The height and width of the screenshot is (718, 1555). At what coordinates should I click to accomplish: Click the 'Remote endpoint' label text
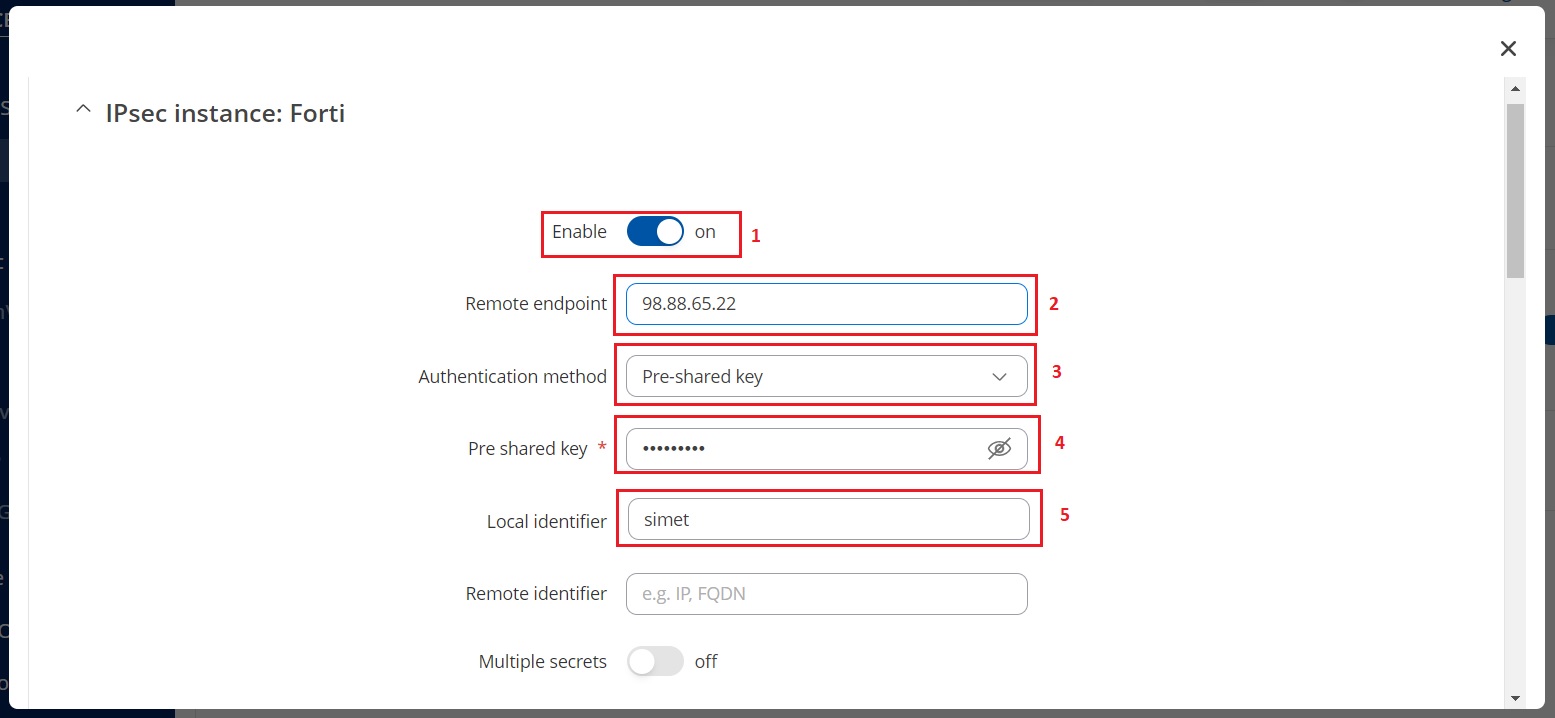(x=535, y=304)
